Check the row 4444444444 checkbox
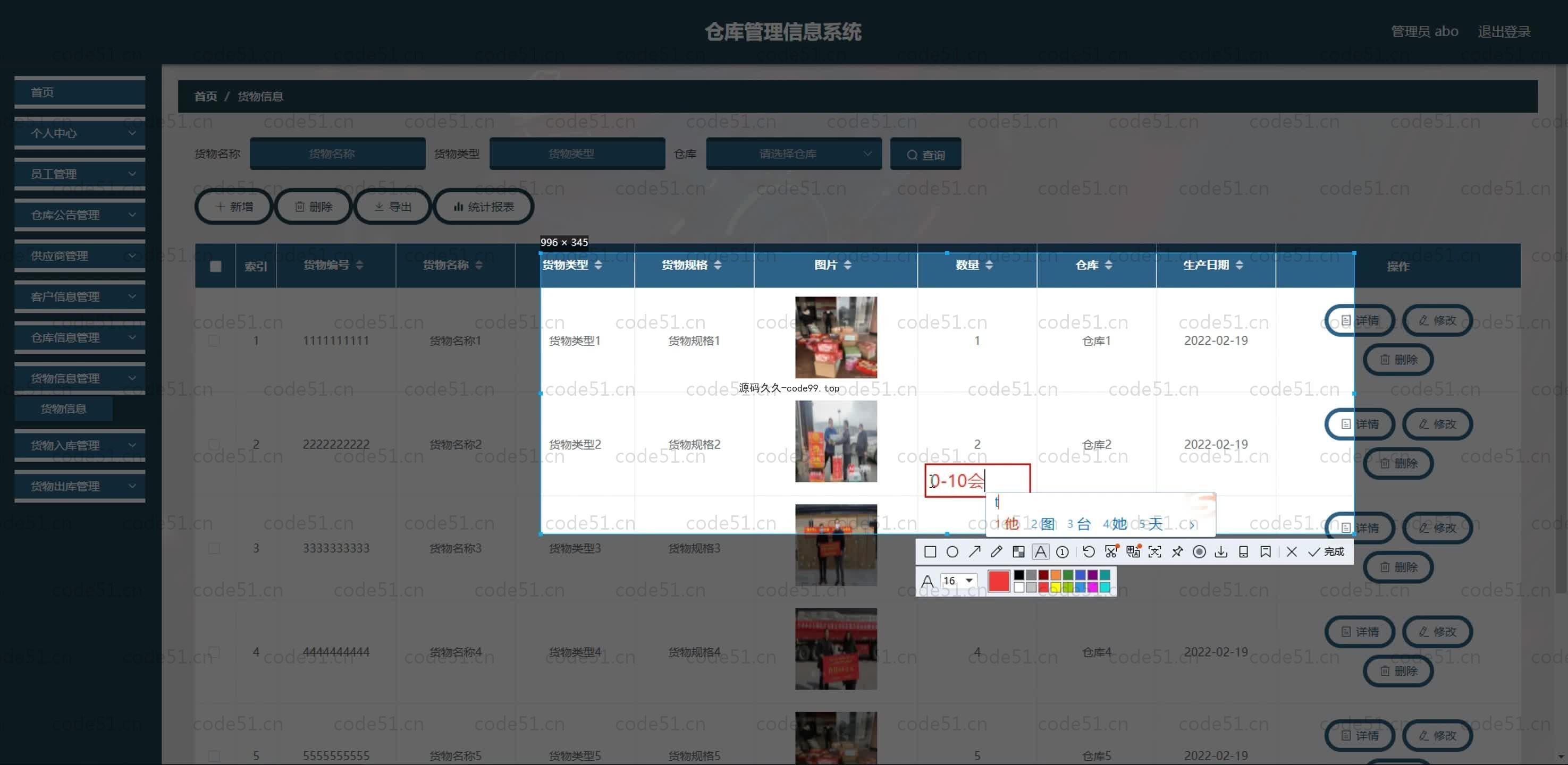 pyautogui.click(x=214, y=652)
